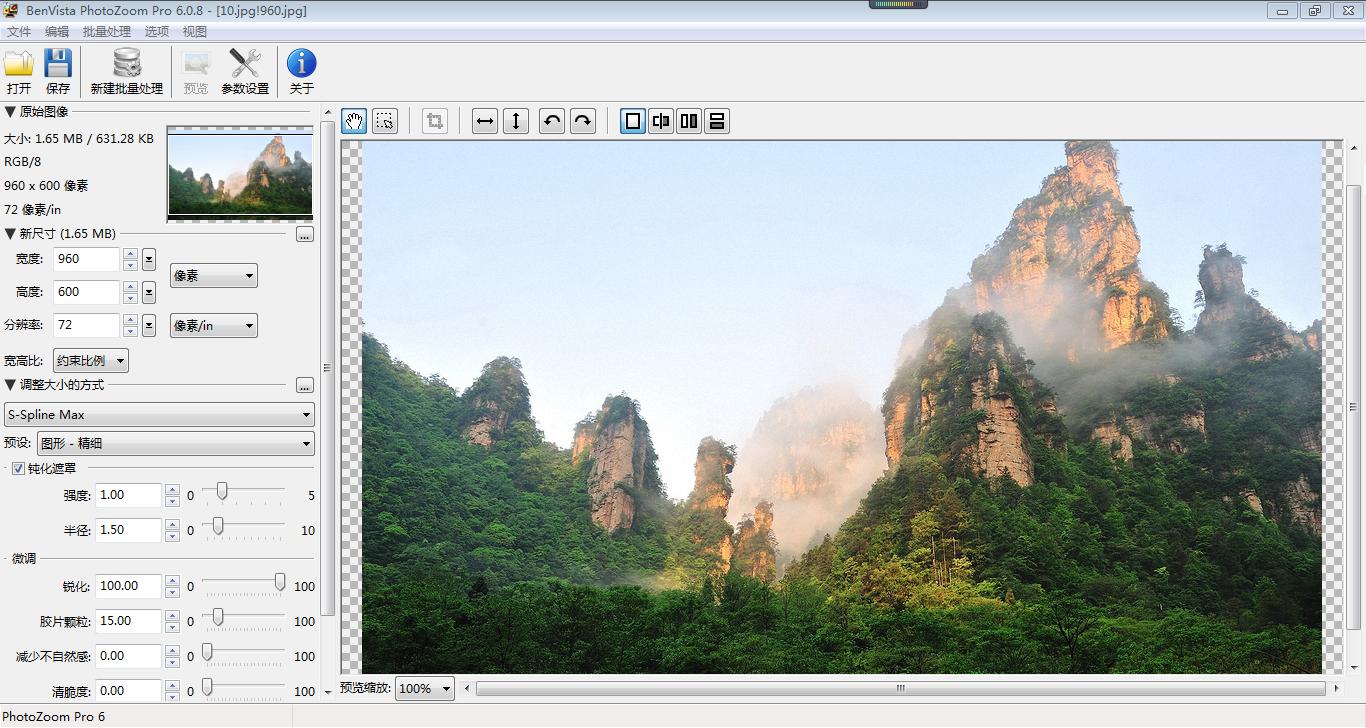Select the marquee selection tool
Image resolution: width=1366 pixels, height=728 pixels.
[x=385, y=122]
